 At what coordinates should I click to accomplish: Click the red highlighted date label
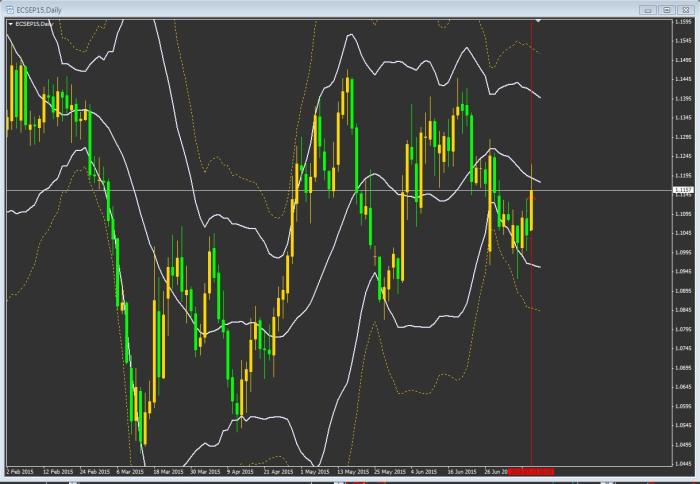(531, 471)
